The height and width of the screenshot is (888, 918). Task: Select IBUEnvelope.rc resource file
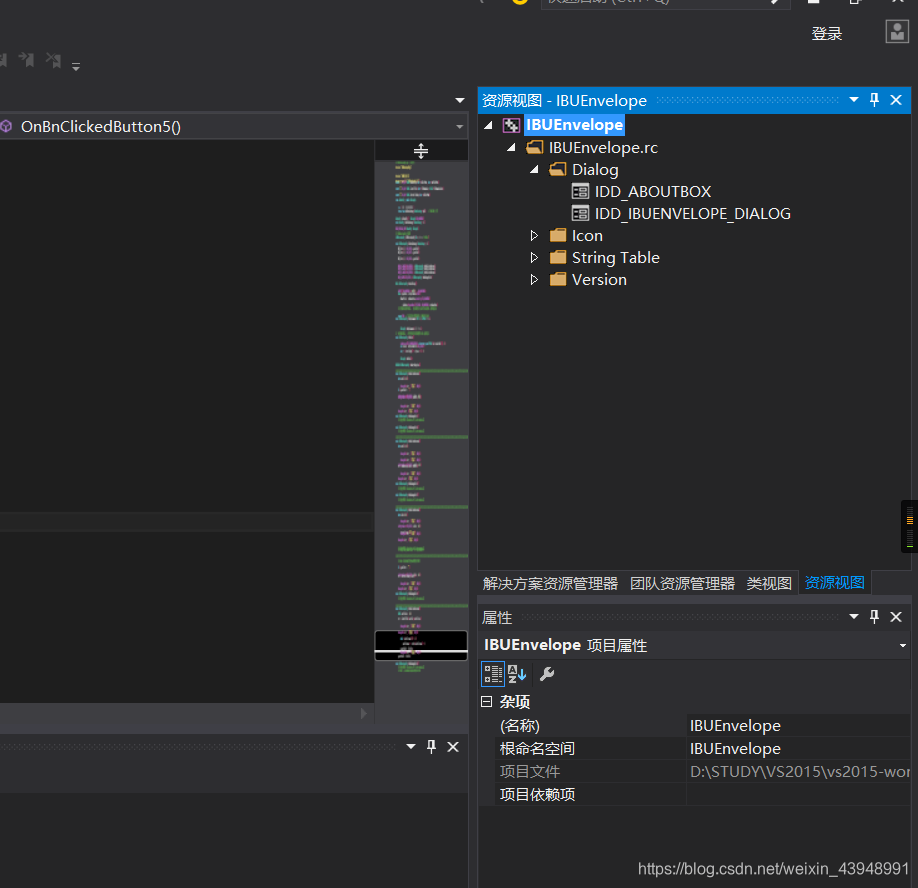(x=603, y=148)
